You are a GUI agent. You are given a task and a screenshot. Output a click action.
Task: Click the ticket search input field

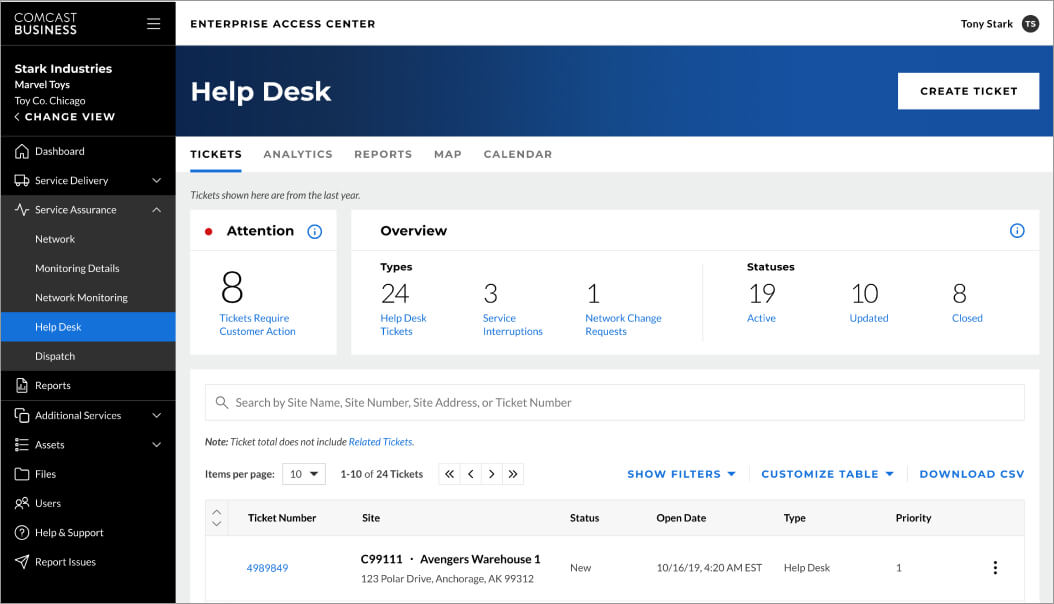pyautogui.click(x=614, y=403)
